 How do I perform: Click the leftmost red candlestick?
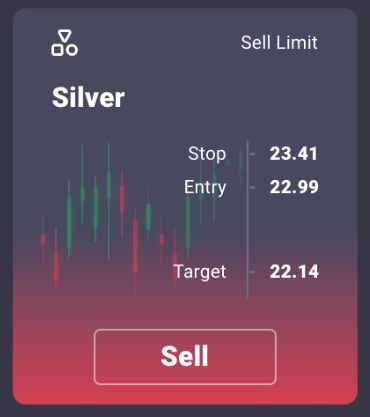point(43,239)
